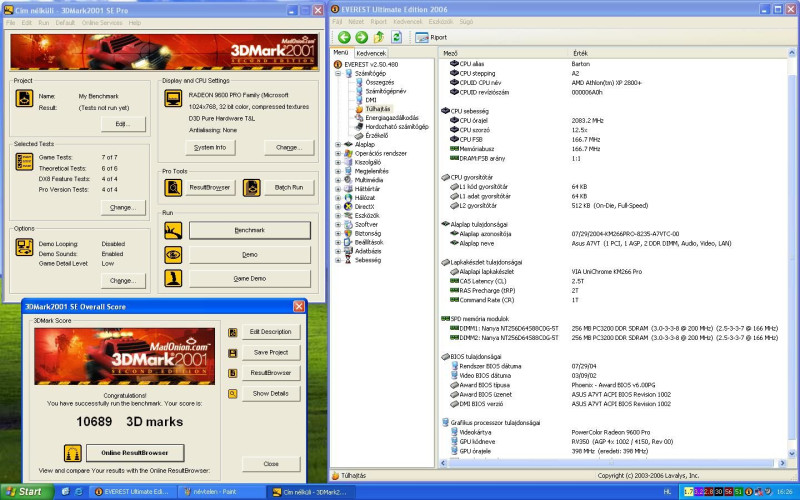Expand the Hálózat tree node

click(x=338, y=197)
